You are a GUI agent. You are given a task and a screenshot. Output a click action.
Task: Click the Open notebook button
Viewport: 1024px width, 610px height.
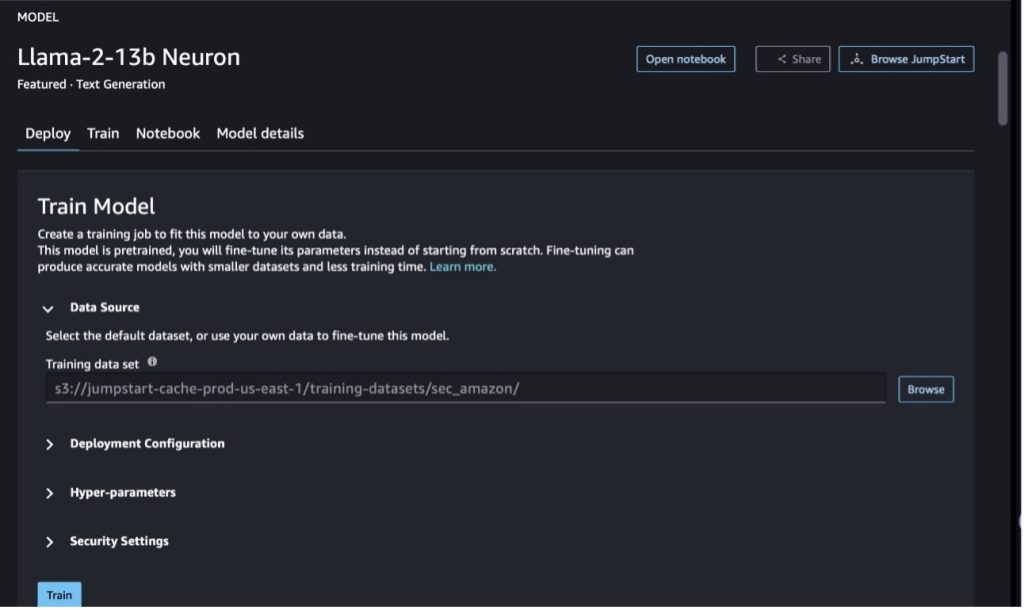[x=686, y=59]
